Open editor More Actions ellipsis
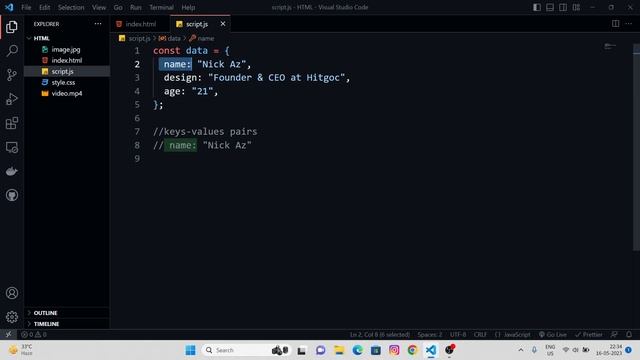The width and height of the screenshot is (640, 360). tap(629, 24)
